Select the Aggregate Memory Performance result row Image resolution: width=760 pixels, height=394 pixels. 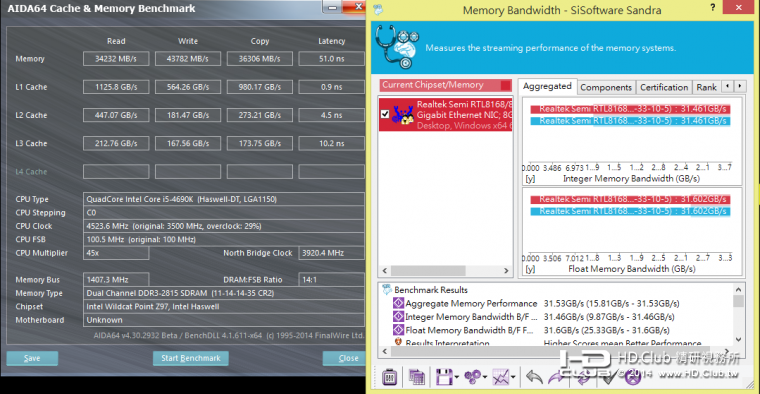pyautogui.click(x=542, y=303)
